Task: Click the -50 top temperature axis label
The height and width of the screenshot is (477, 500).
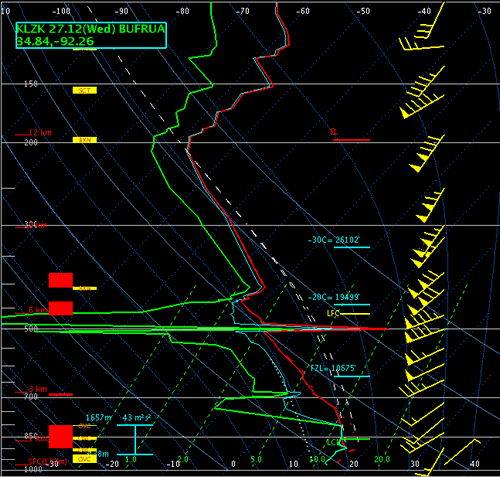Action: (363, 11)
